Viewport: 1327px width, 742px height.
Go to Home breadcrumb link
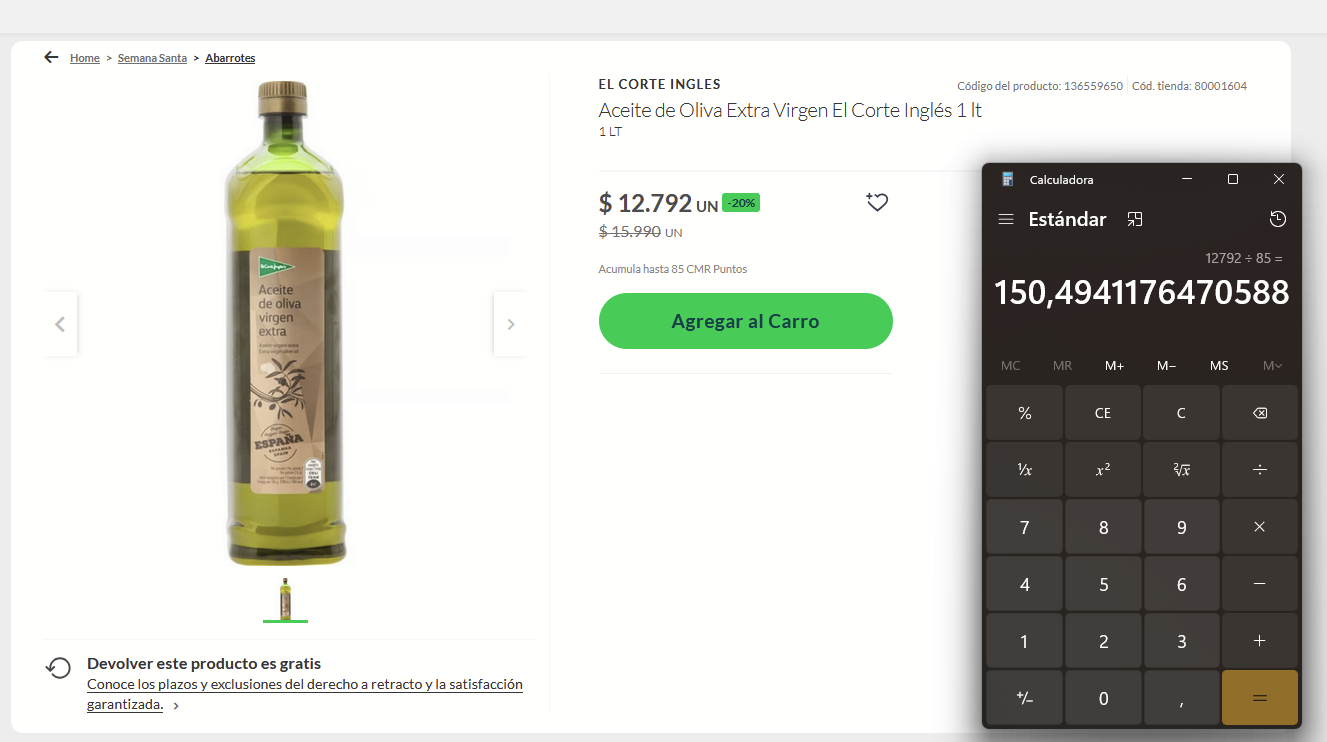85,58
